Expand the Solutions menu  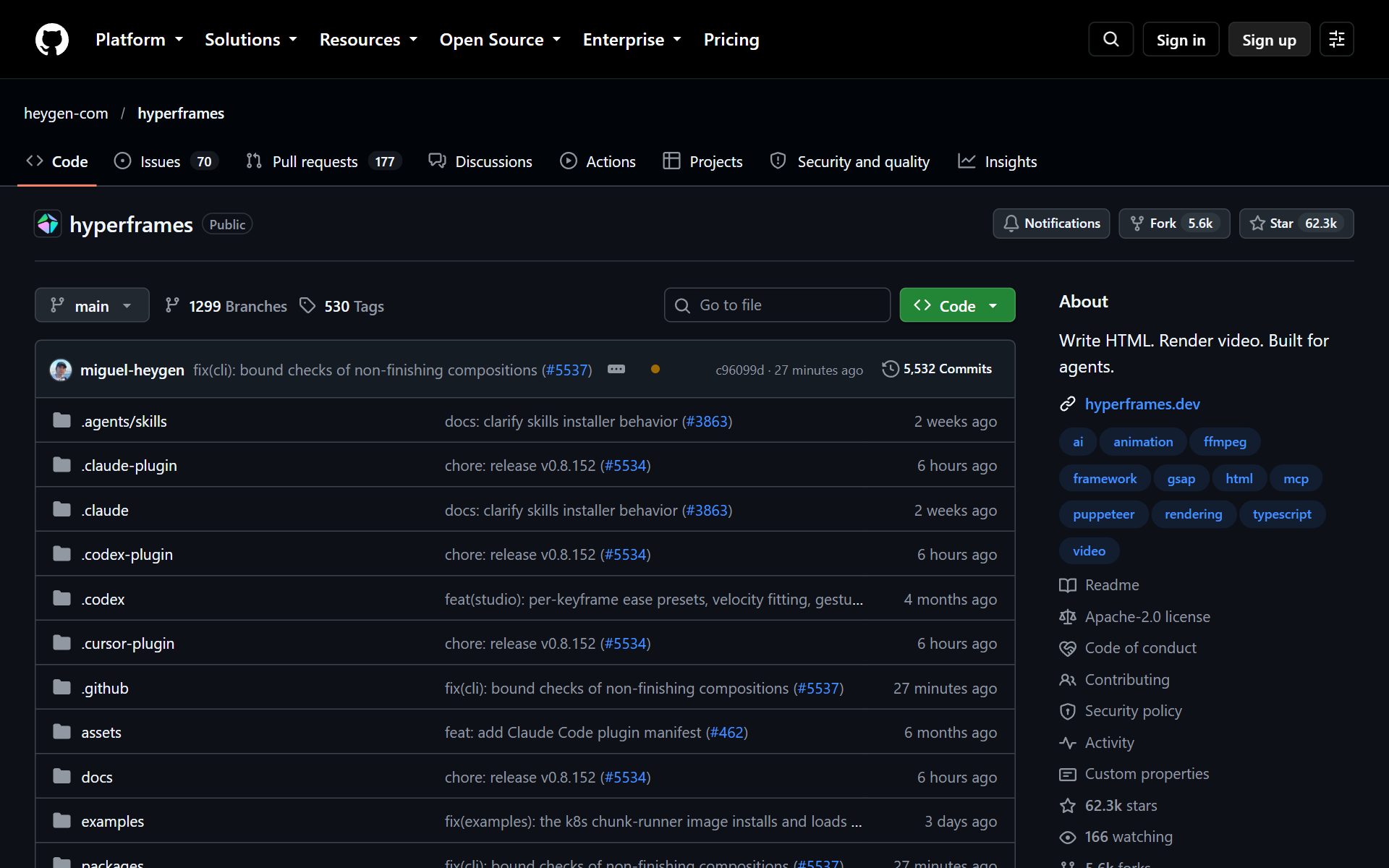(x=250, y=40)
